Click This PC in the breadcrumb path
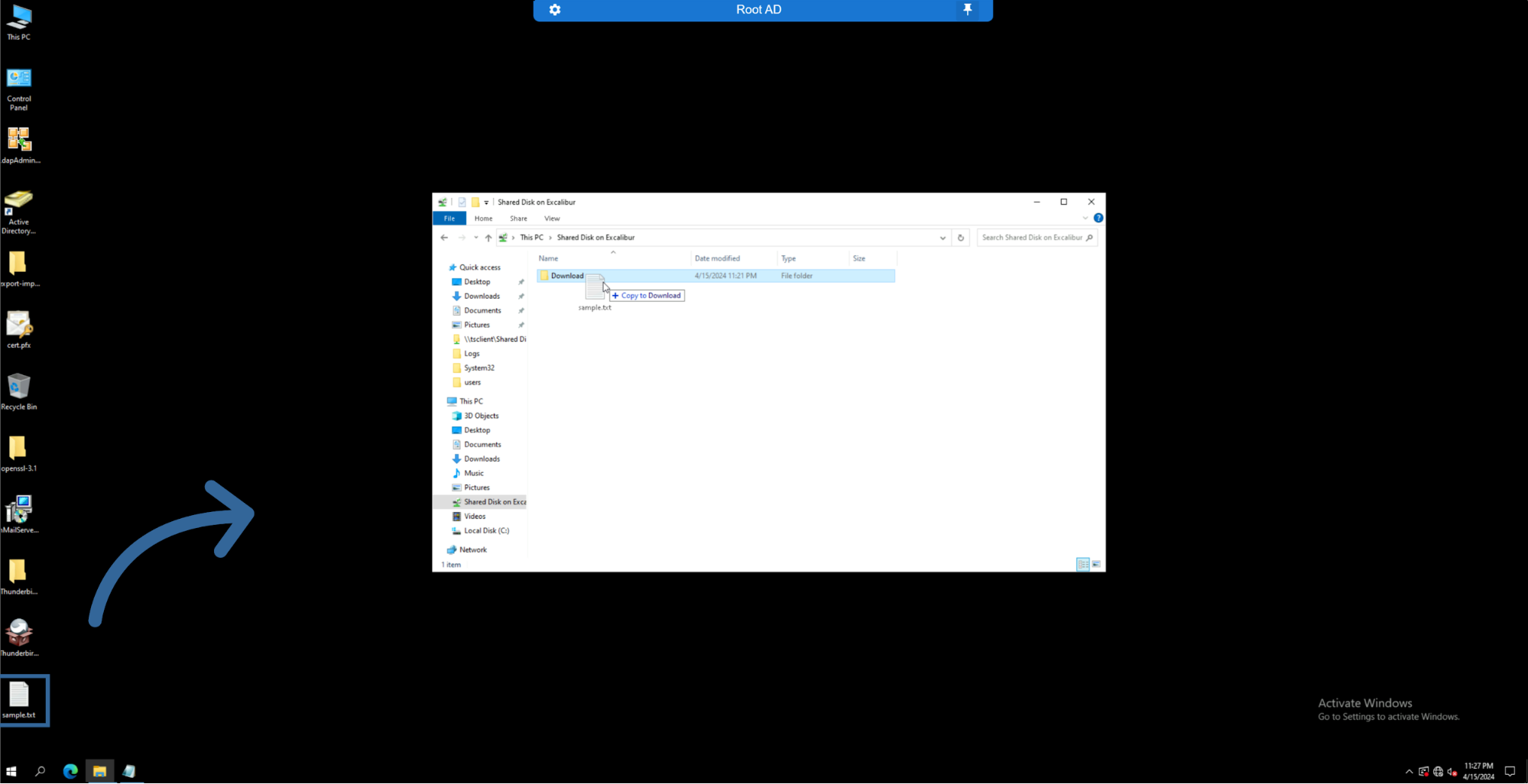 531,238
